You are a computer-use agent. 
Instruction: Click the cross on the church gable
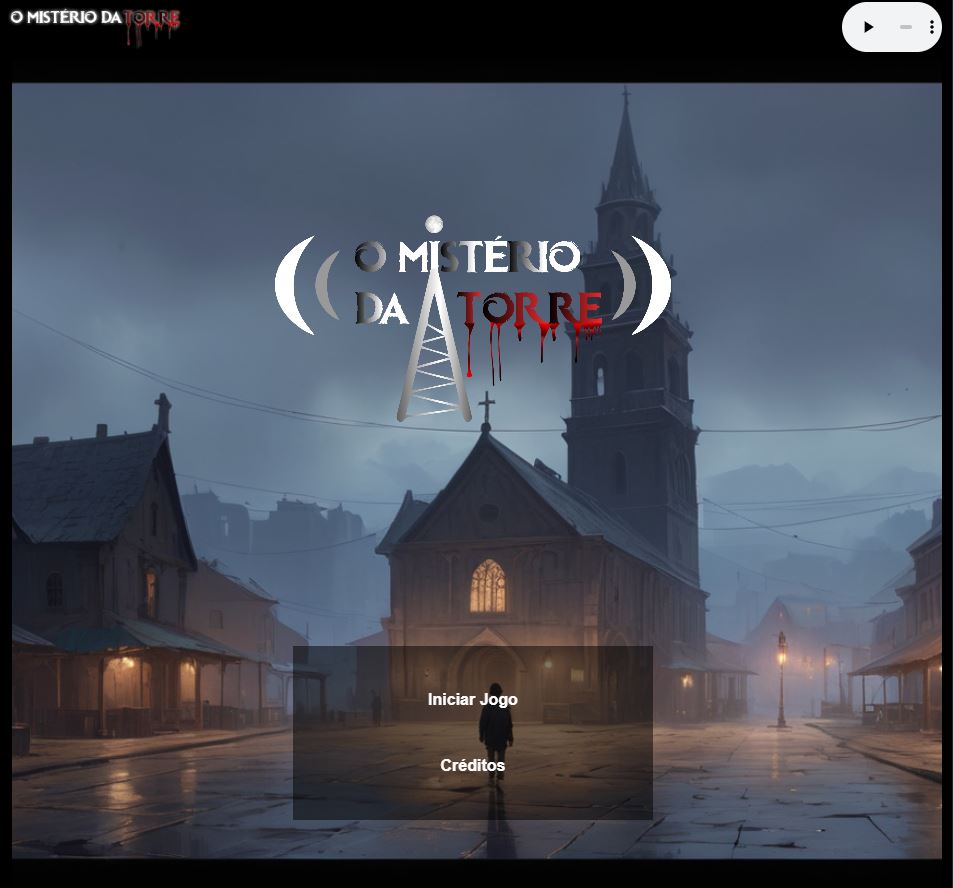(x=486, y=408)
